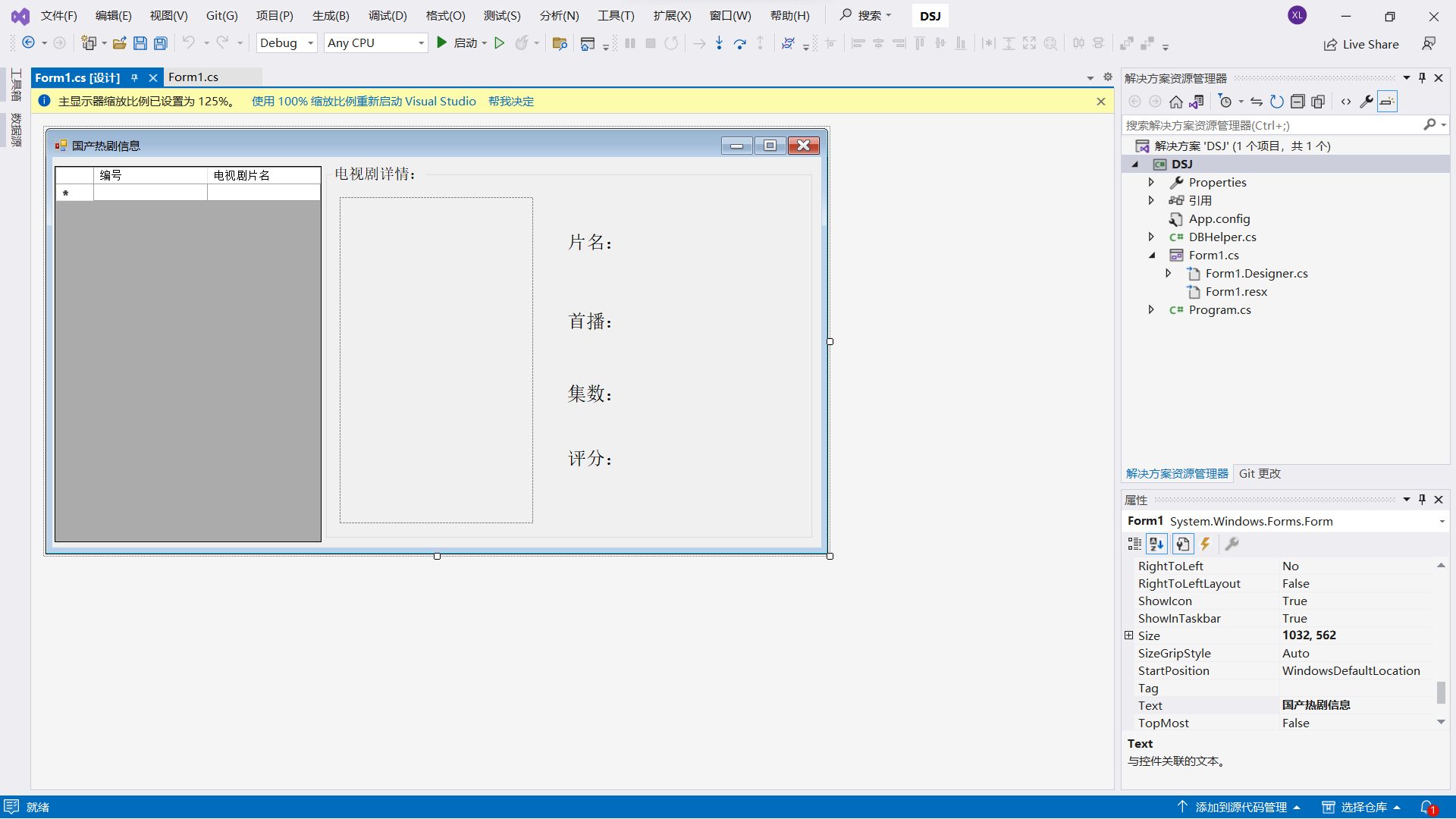The height and width of the screenshot is (819, 1456).
Task: Click the New Project icon
Action: point(89,43)
